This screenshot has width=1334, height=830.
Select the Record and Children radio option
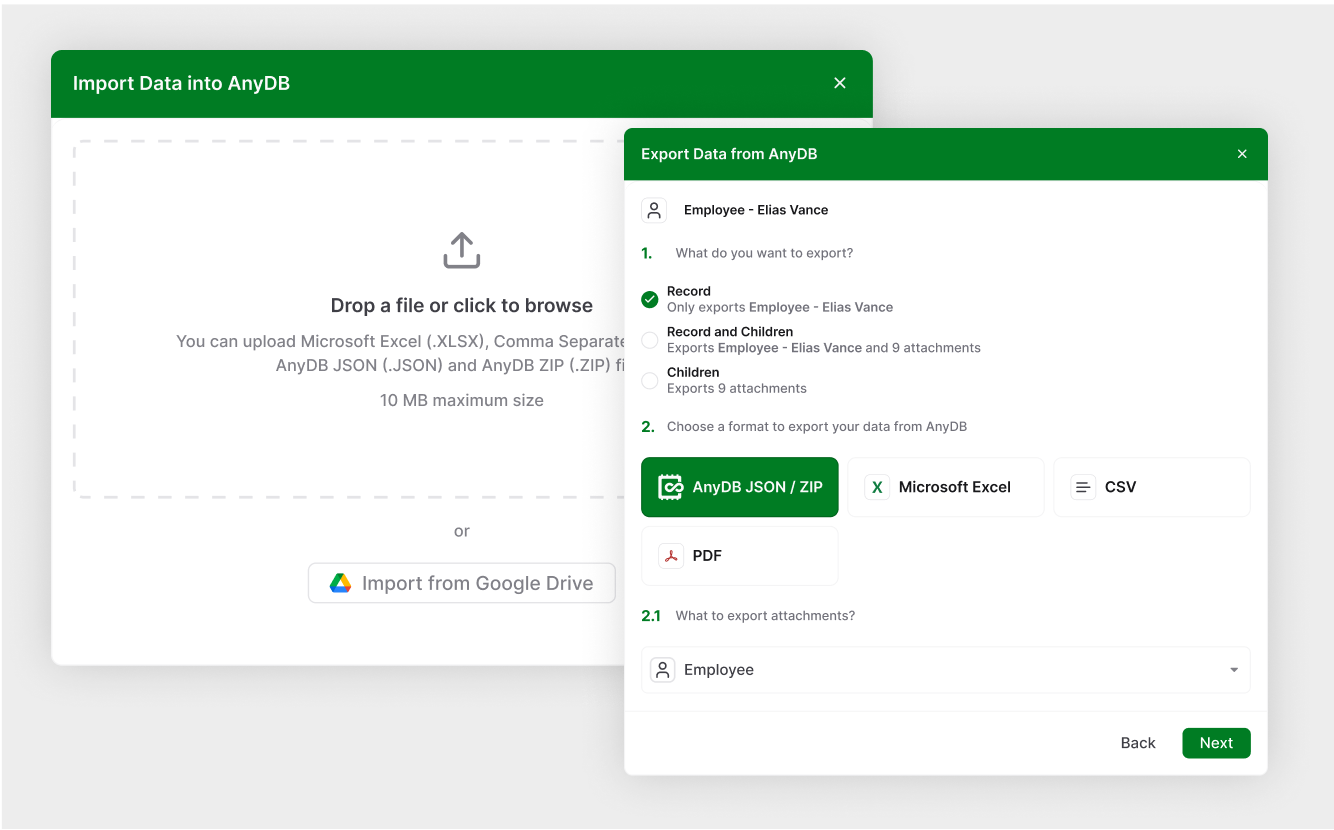coord(650,340)
